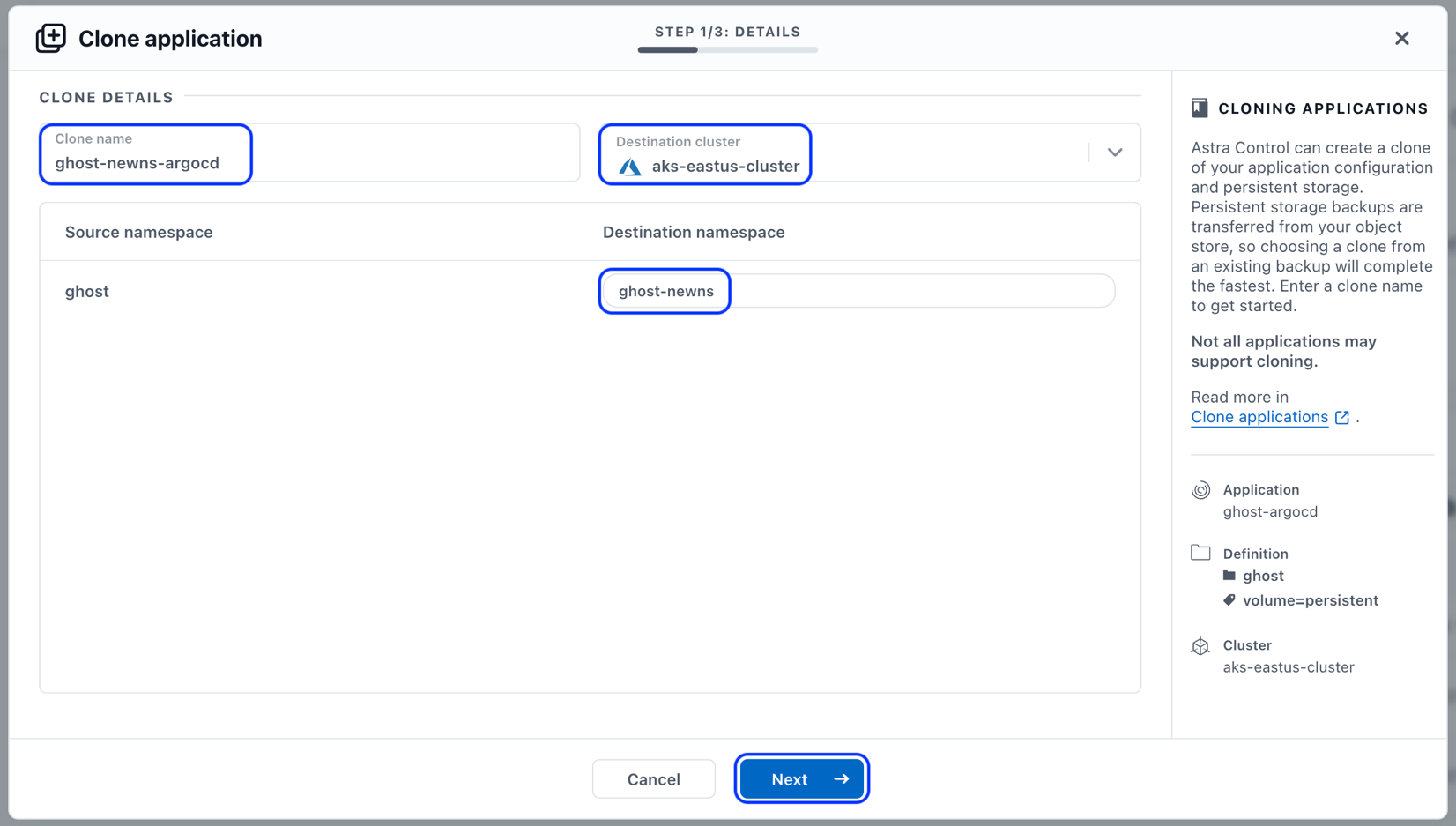
Task: Click the Application spiral icon
Action: click(x=1200, y=490)
